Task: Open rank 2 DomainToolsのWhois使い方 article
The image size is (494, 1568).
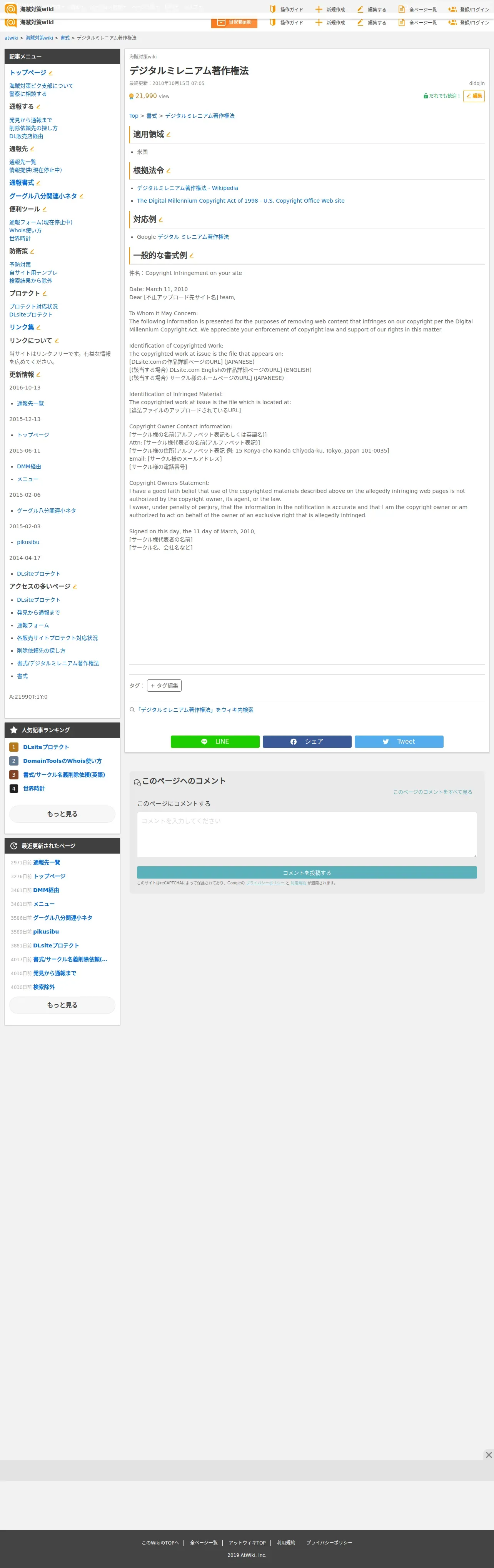Action: pyautogui.click(x=62, y=761)
